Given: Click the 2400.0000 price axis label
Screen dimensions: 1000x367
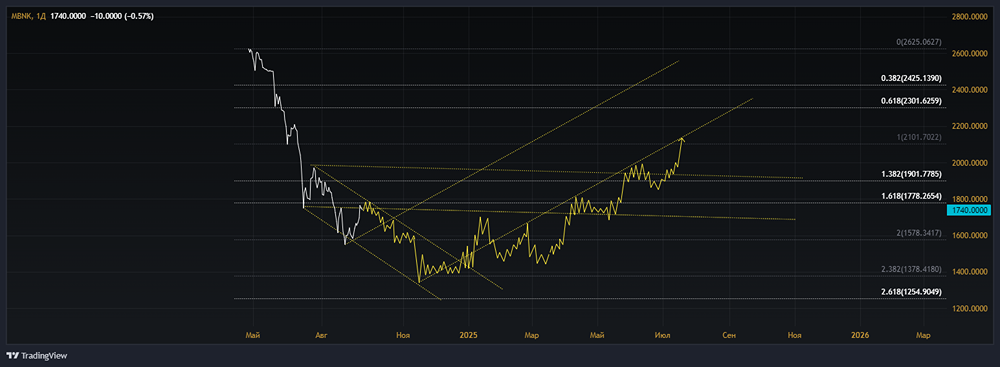Looking at the screenshot, I should point(969,90).
